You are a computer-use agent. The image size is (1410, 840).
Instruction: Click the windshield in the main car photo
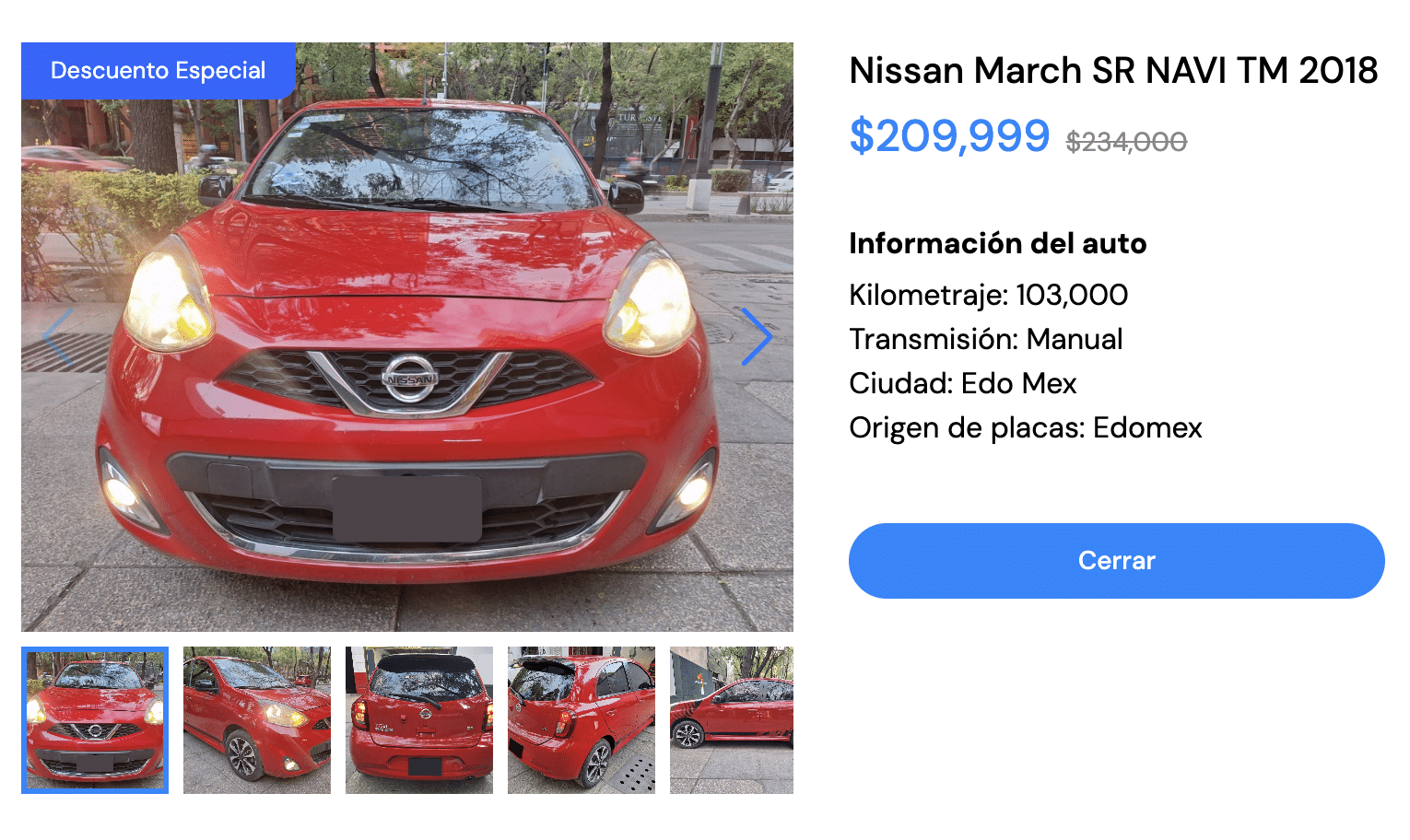(x=424, y=161)
